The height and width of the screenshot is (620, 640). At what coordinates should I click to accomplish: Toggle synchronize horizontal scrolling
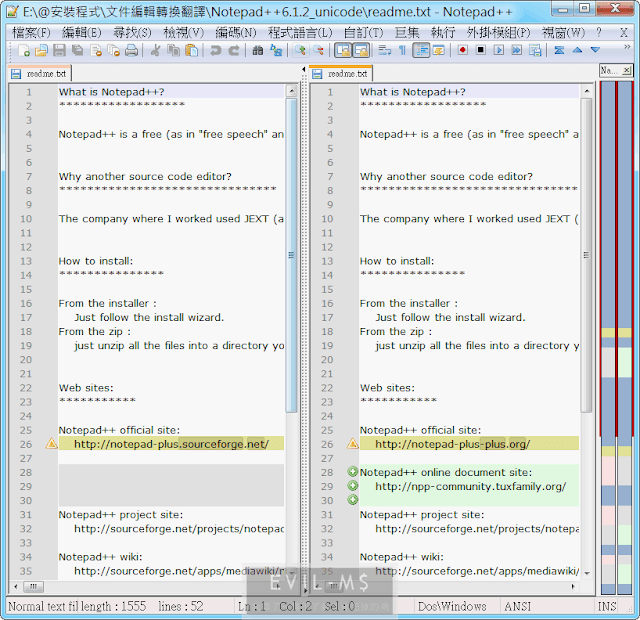pyautogui.click(x=361, y=50)
